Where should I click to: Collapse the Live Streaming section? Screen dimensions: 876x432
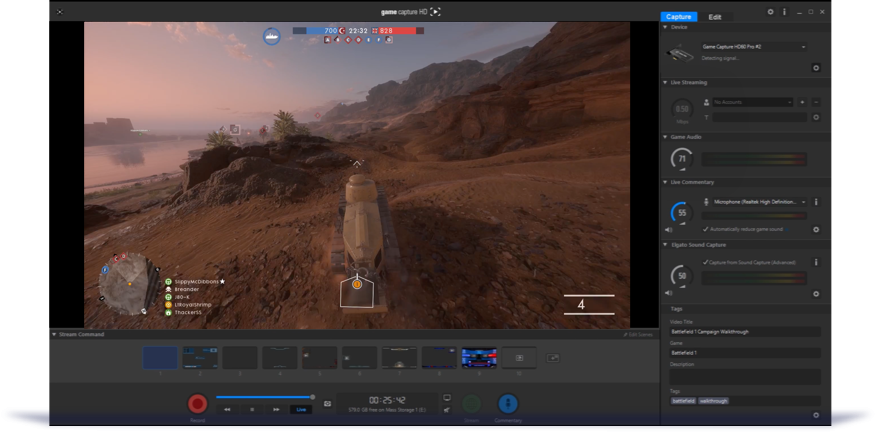coord(665,82)
